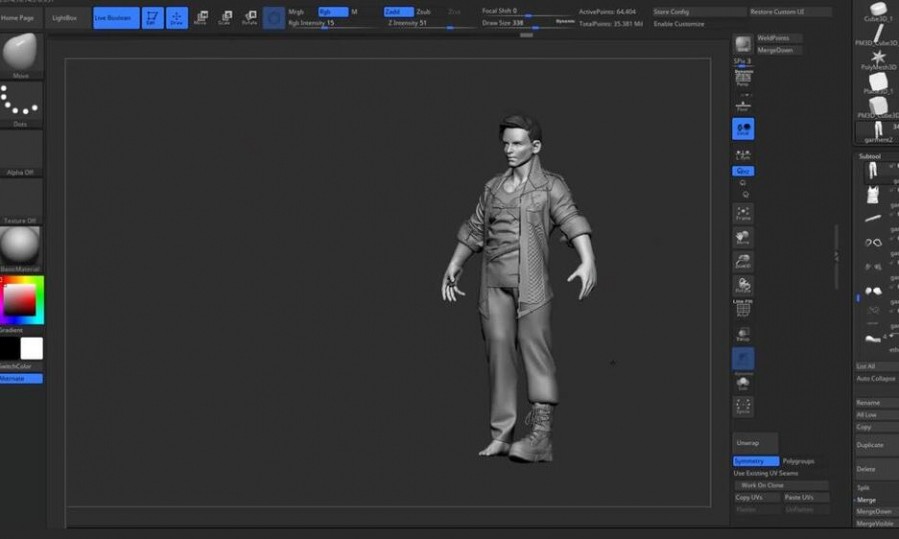Adjust the Draw Size slider
Viewport: 899px width, 539px height.
pyautogui.click(x=526, y=24)
